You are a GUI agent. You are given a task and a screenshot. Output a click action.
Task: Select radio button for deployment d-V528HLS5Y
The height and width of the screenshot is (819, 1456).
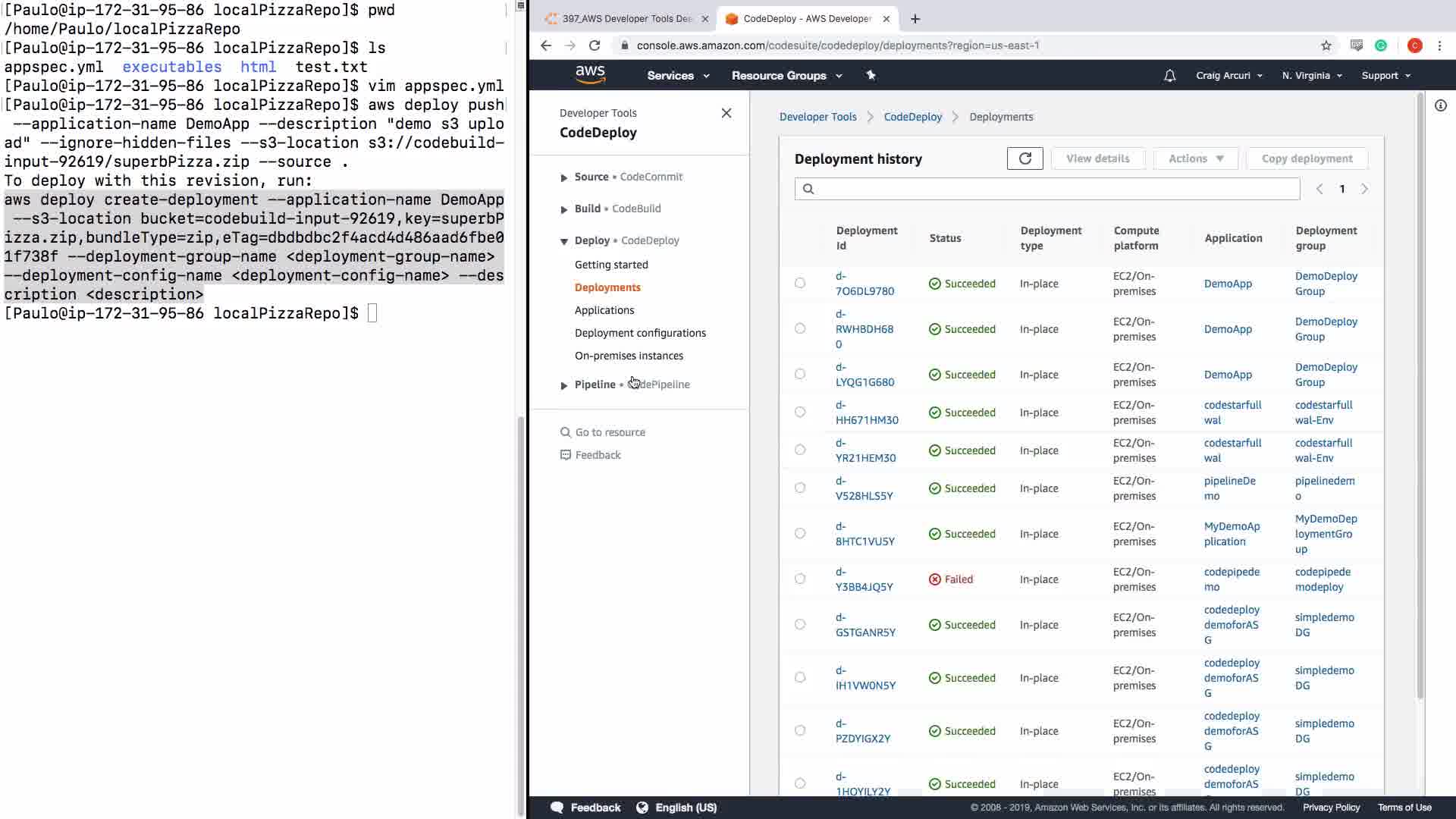[800, 488]
